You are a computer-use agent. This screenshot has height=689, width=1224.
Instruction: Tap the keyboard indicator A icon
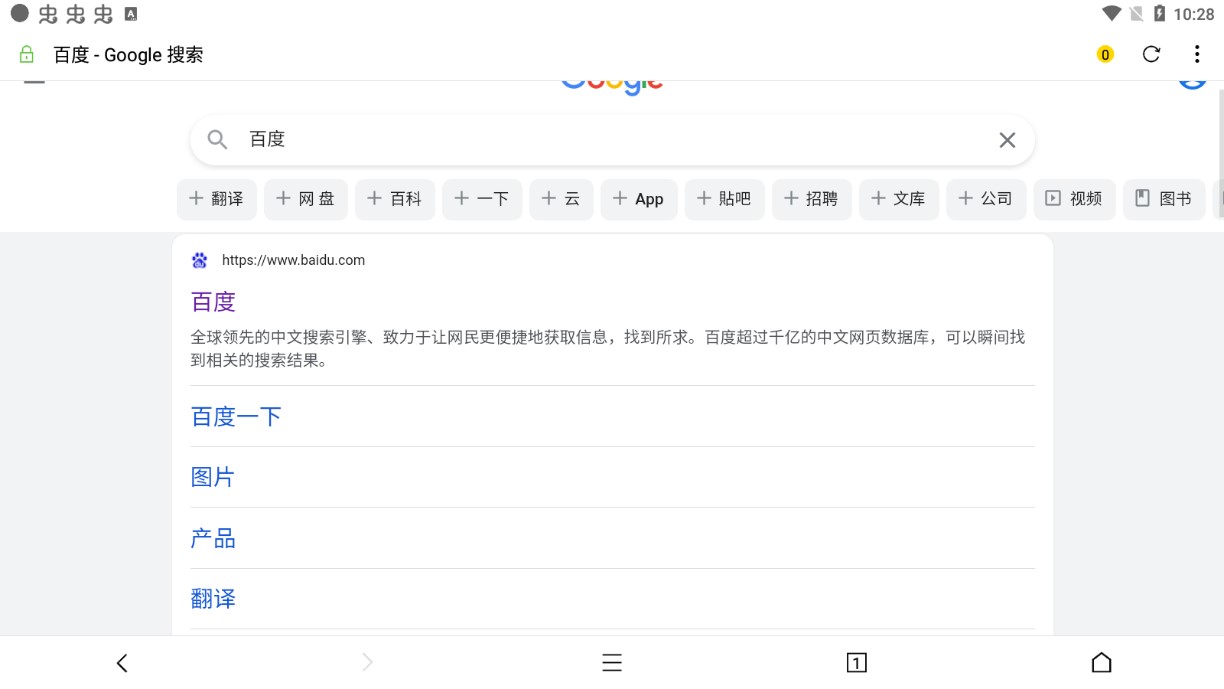click(x=131, y=15)
